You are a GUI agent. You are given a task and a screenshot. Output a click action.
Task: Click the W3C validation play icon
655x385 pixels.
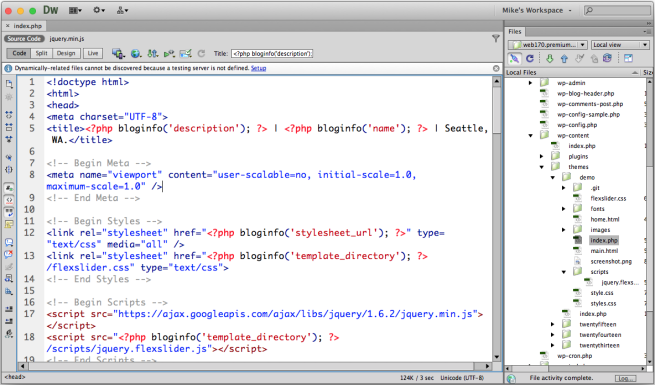[169, 53]
